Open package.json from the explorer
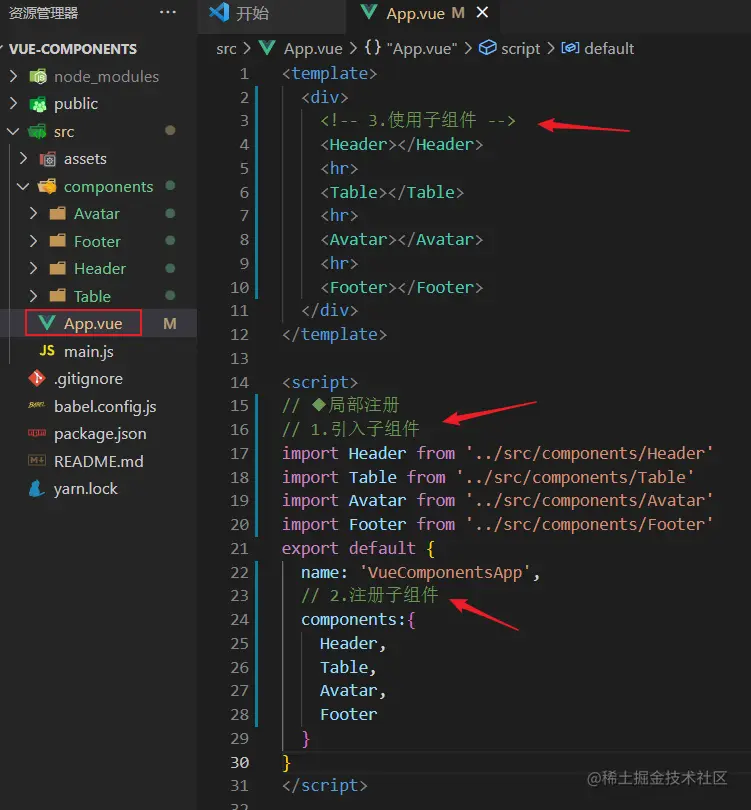 100,434
